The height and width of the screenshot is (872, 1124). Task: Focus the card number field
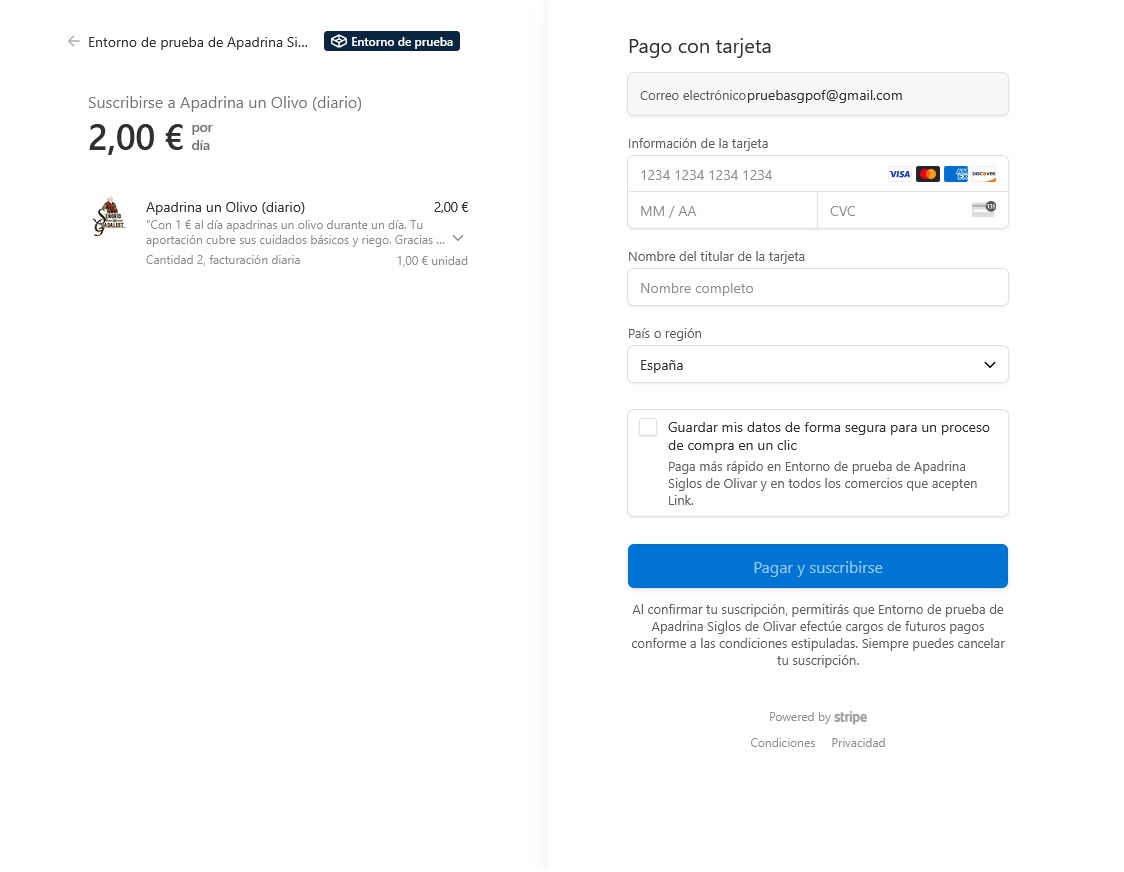tap(818, 174)
